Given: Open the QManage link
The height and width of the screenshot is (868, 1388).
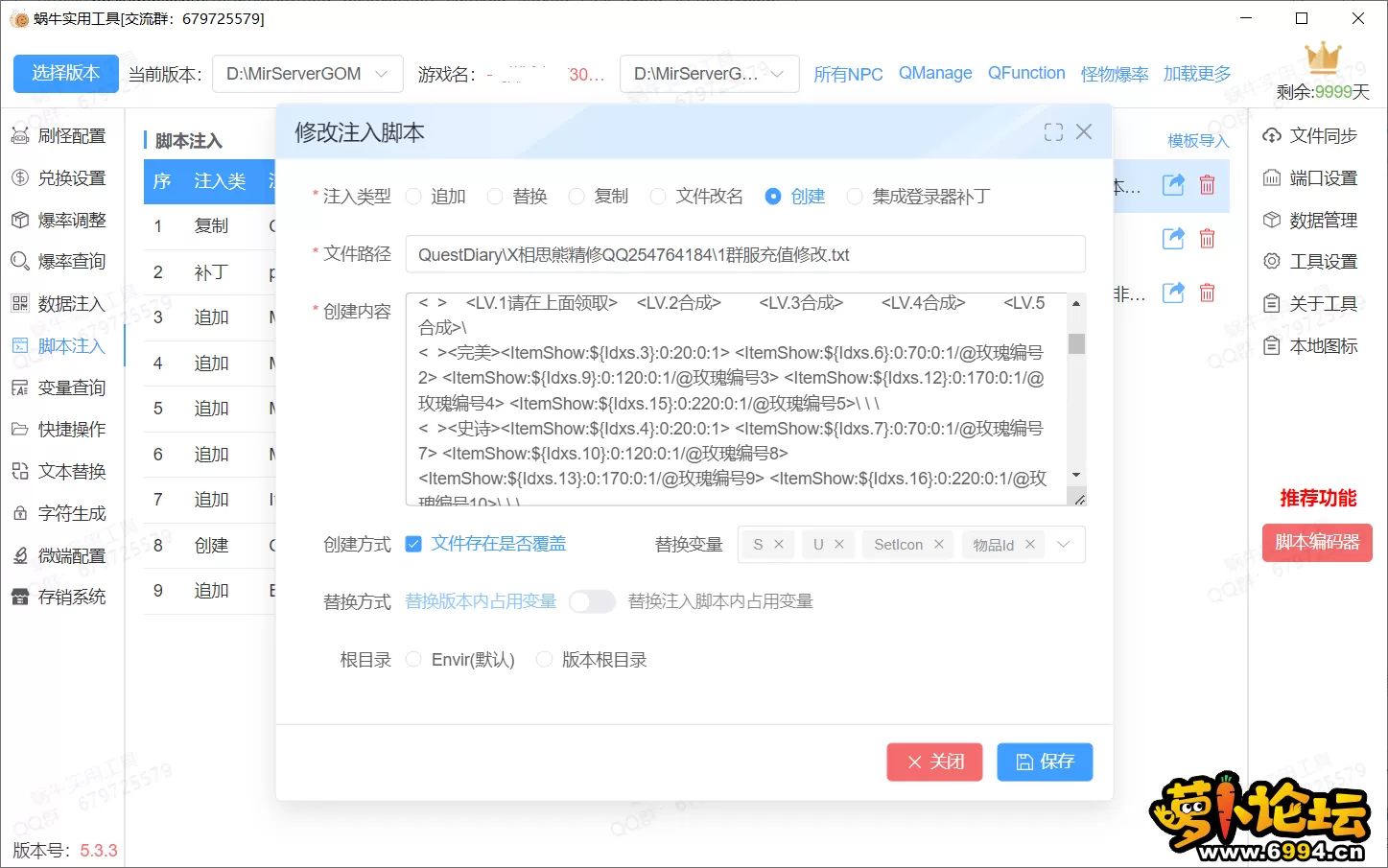Looking at the screenshot, I should point(935,73).
